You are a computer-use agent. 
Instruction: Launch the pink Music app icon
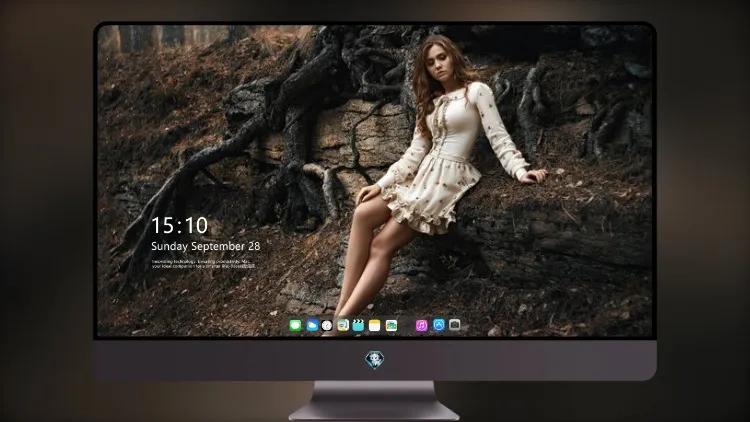pos(421,325)
